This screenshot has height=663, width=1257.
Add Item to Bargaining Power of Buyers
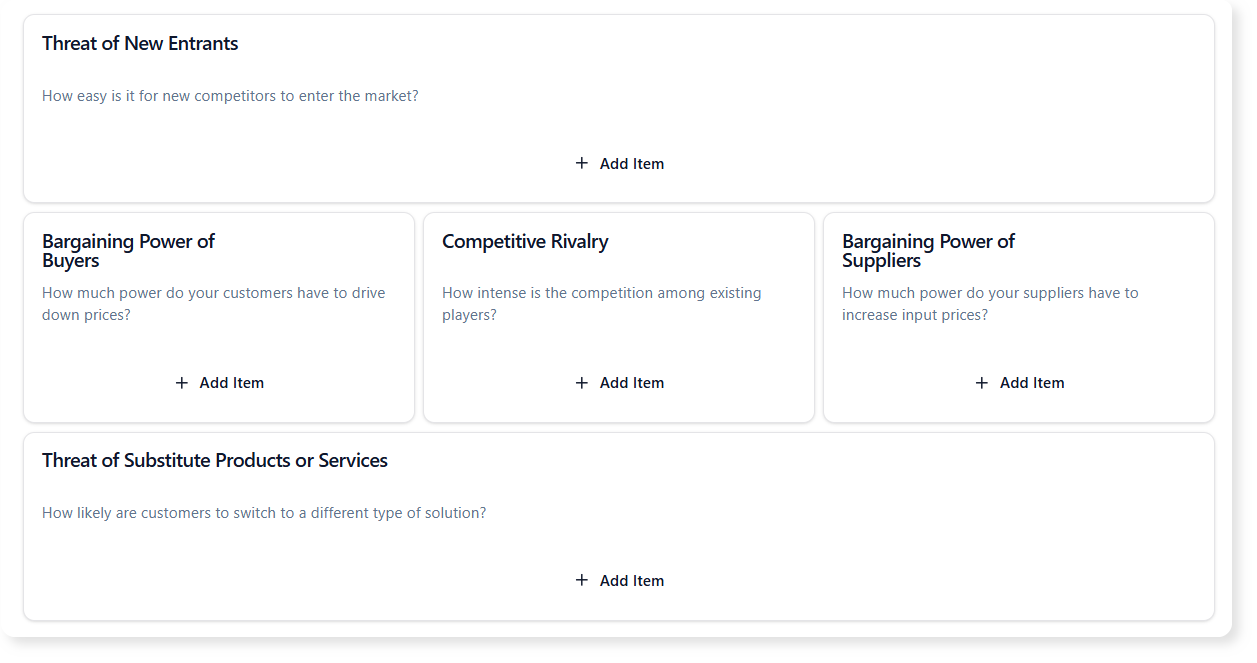[x=219, y=382]
